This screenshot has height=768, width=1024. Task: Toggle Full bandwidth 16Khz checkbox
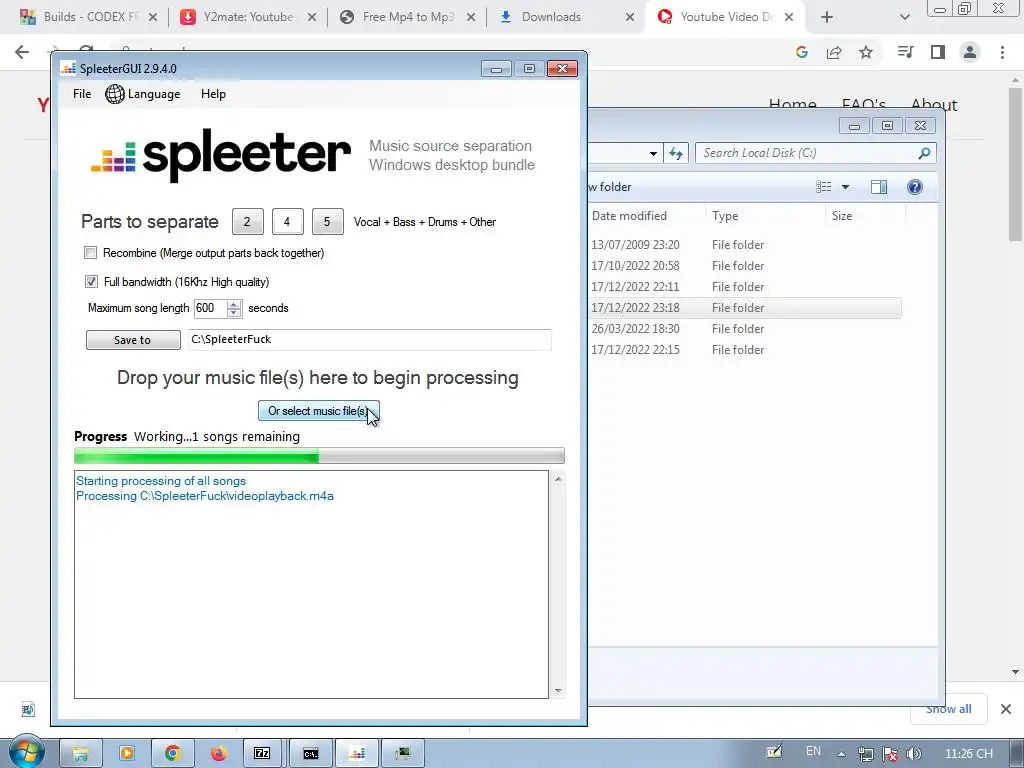(91, 281)
